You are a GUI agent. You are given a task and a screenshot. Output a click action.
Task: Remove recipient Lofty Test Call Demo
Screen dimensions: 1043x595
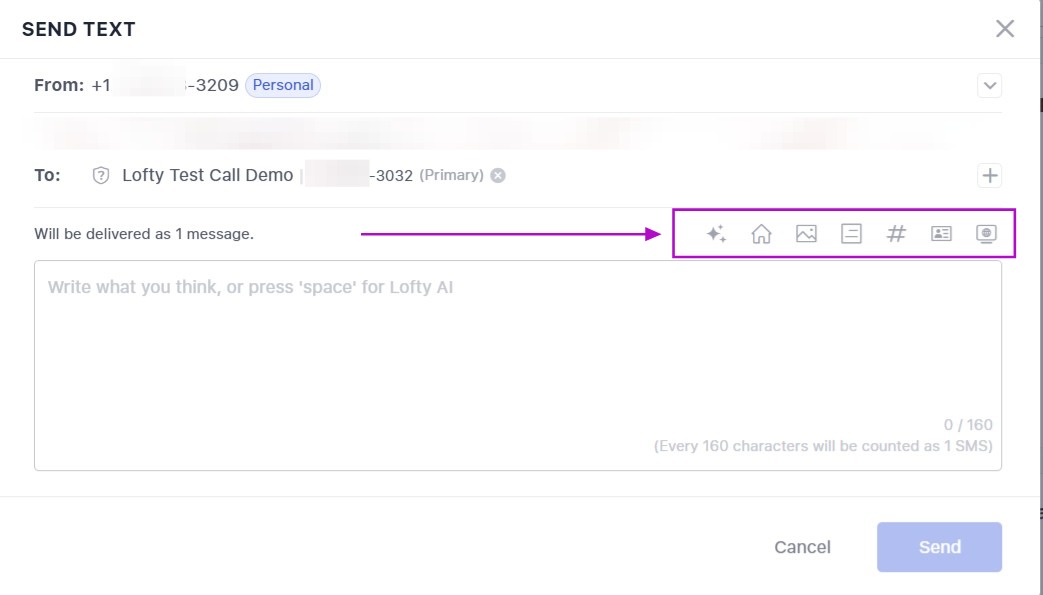(498, 176)
